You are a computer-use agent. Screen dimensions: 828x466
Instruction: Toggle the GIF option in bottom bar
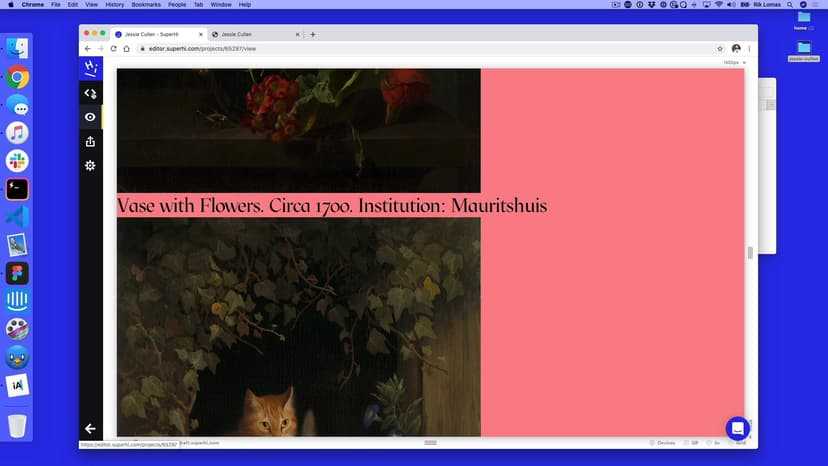click(x=690, y=442)
